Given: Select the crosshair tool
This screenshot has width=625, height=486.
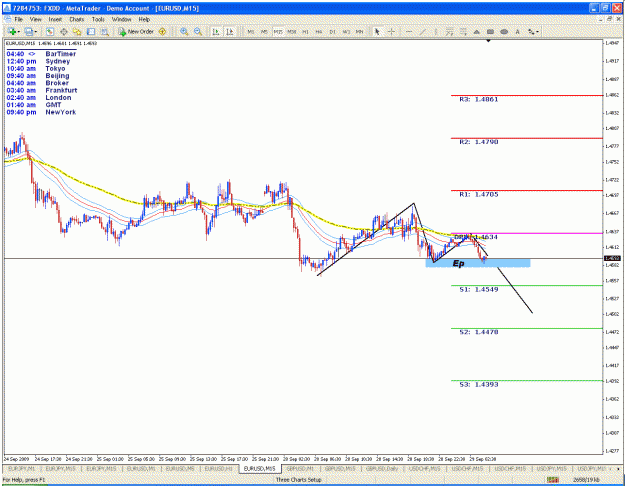Looking at the screenshot, I should [x=391, y=31].
